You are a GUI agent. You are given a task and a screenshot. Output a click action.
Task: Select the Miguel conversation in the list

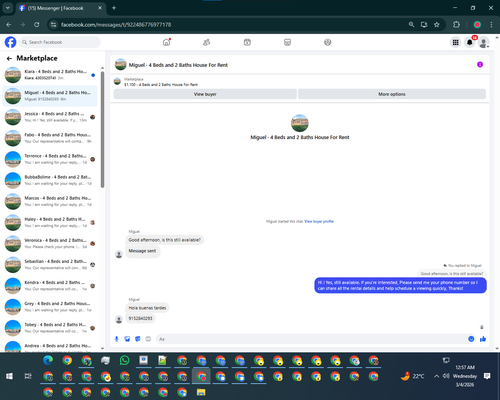pyautogui.click(x=50, y=96)
